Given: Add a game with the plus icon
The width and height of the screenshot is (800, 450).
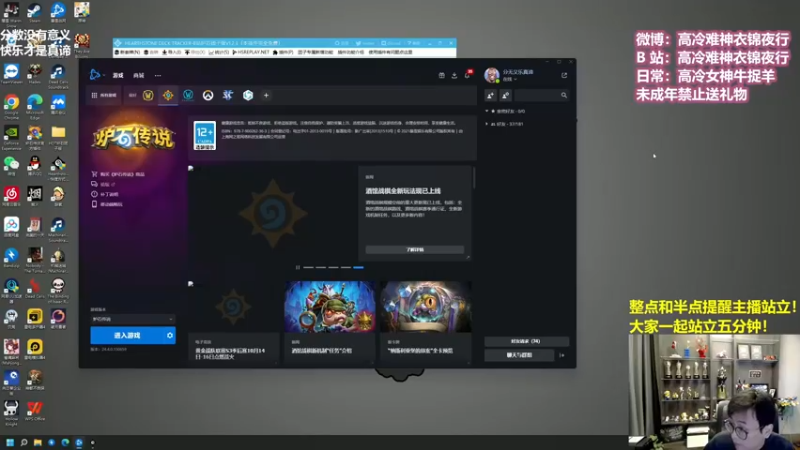Looking at the screenshot, I should (266, 95).
